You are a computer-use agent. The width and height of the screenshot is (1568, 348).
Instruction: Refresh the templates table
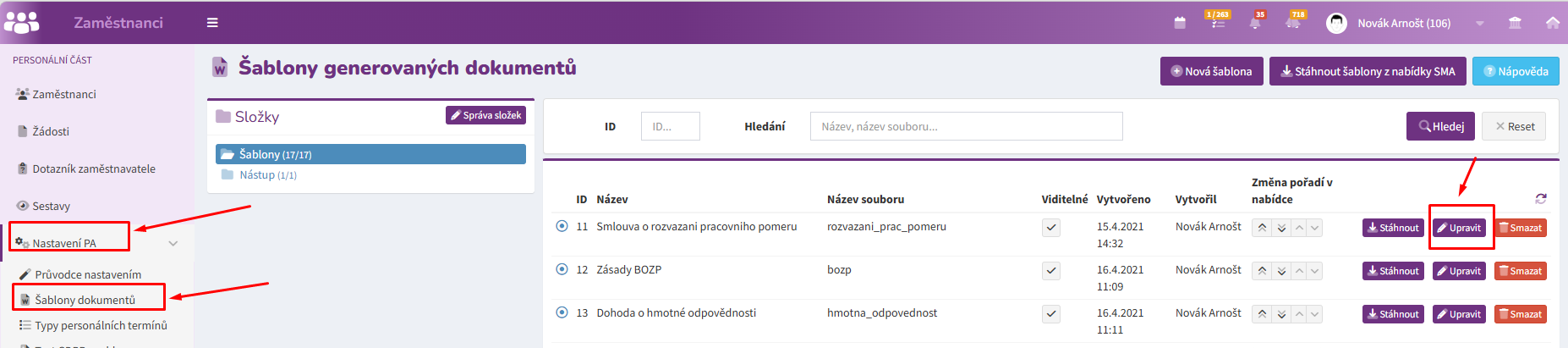(x=1540, y=198)
